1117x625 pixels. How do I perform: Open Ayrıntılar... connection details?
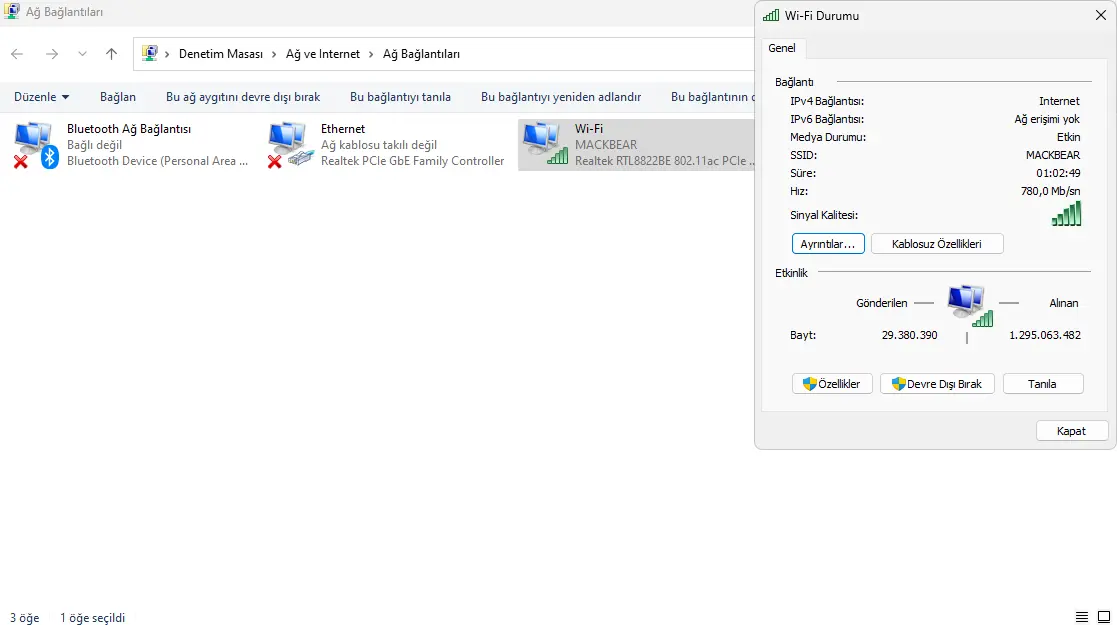828,244
